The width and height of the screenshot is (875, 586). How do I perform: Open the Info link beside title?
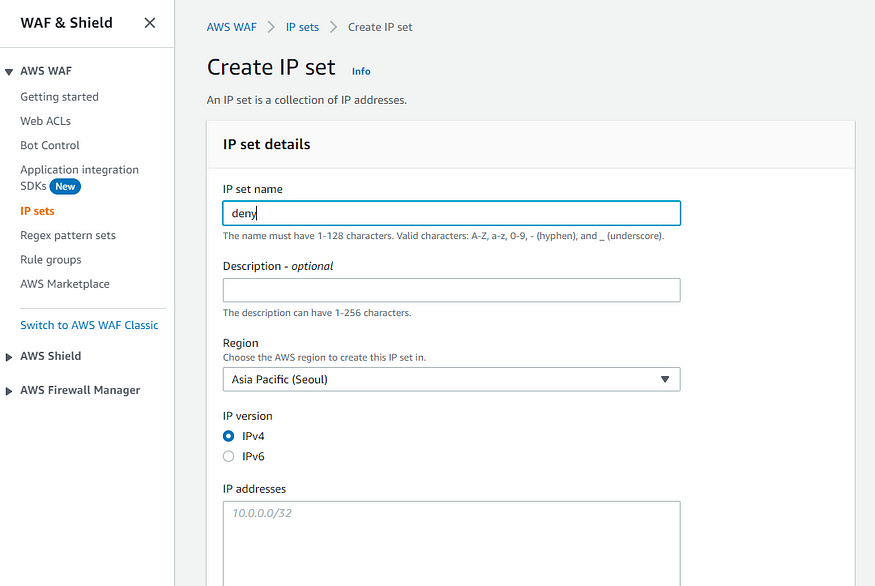pos(361,71)
